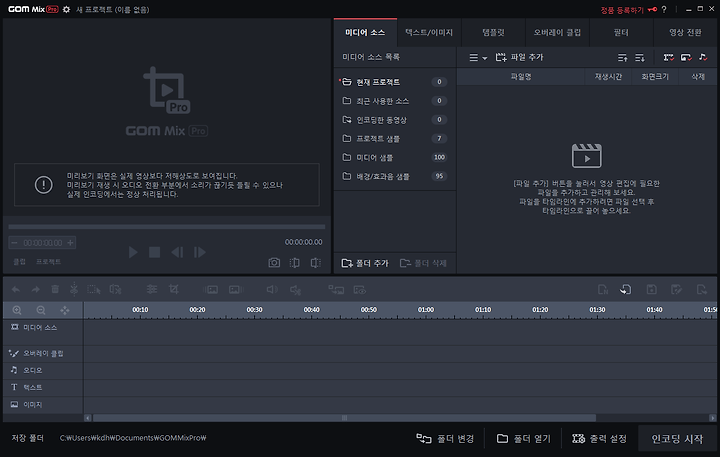Click the sort ascending icon in source list
The height and width of the screenshot is (457, 720).
pos(622,57)
